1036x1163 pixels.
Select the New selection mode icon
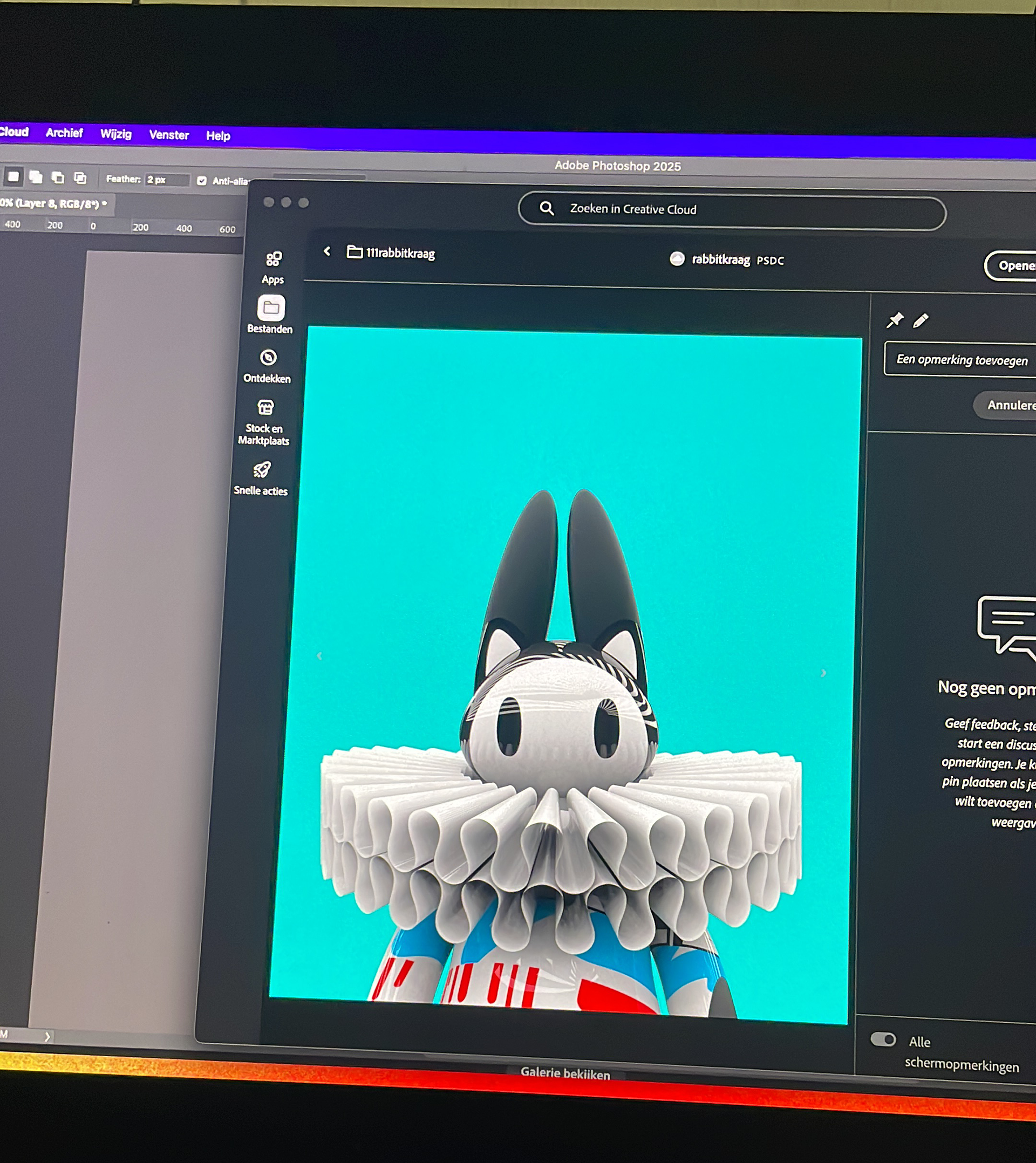coord(13,177)
